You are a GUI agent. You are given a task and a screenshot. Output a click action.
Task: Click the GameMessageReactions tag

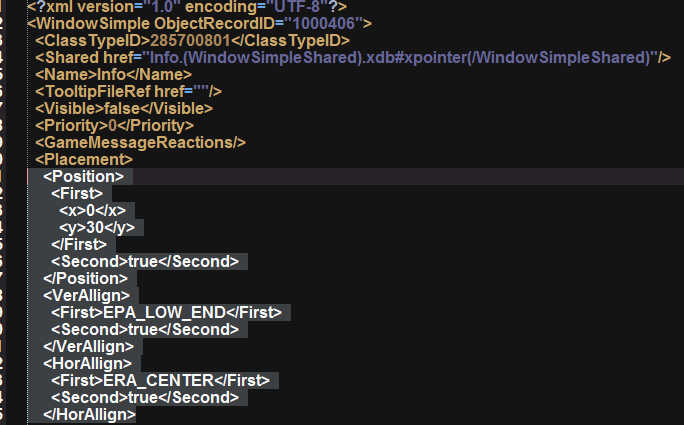click(x=140, y=142)
